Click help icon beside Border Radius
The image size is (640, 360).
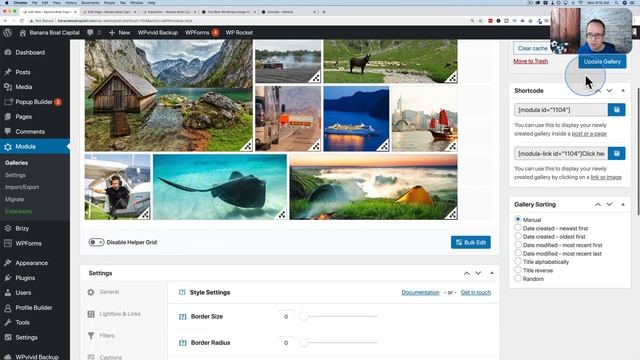click(x=182, y=343)
